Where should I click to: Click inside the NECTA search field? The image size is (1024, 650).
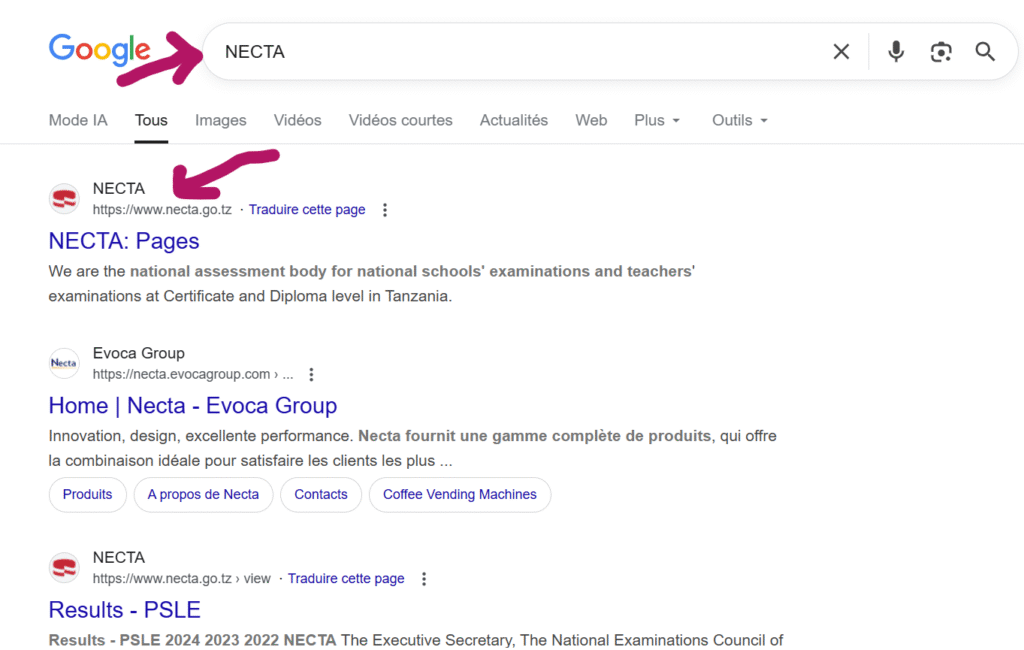pos(500,52)
